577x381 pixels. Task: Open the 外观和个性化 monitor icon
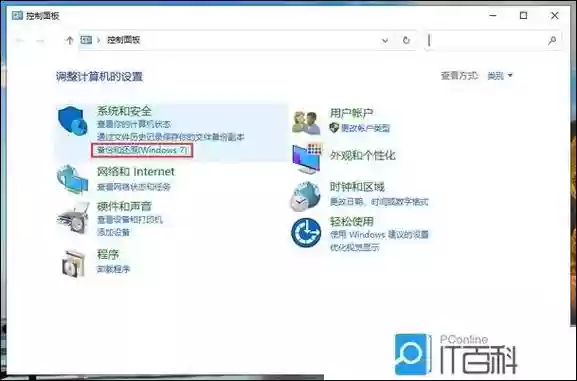pyautogui.click(x=307, y=159)
